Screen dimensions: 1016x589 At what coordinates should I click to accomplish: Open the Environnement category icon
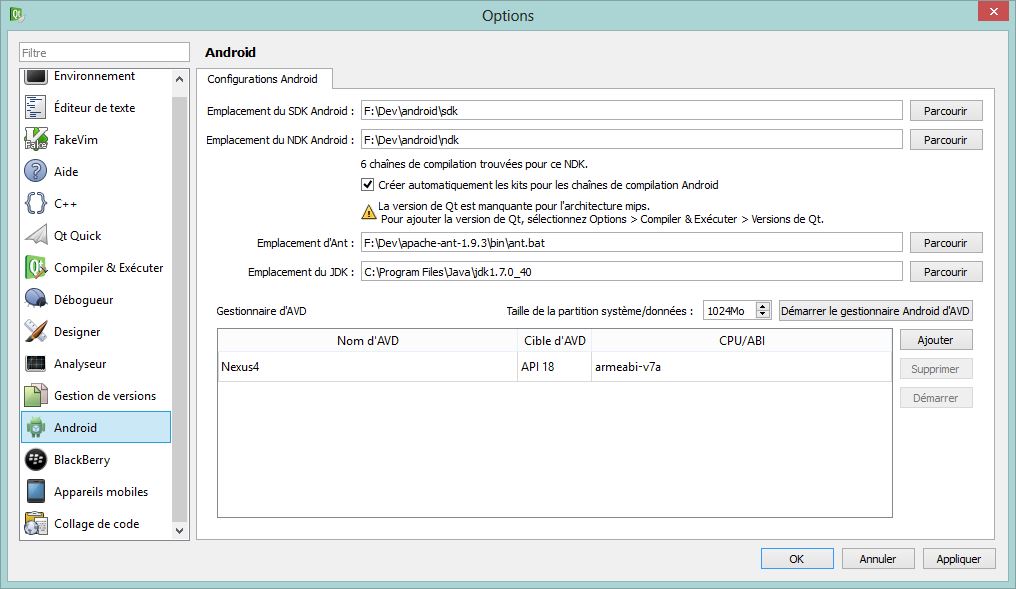(36, 76)
